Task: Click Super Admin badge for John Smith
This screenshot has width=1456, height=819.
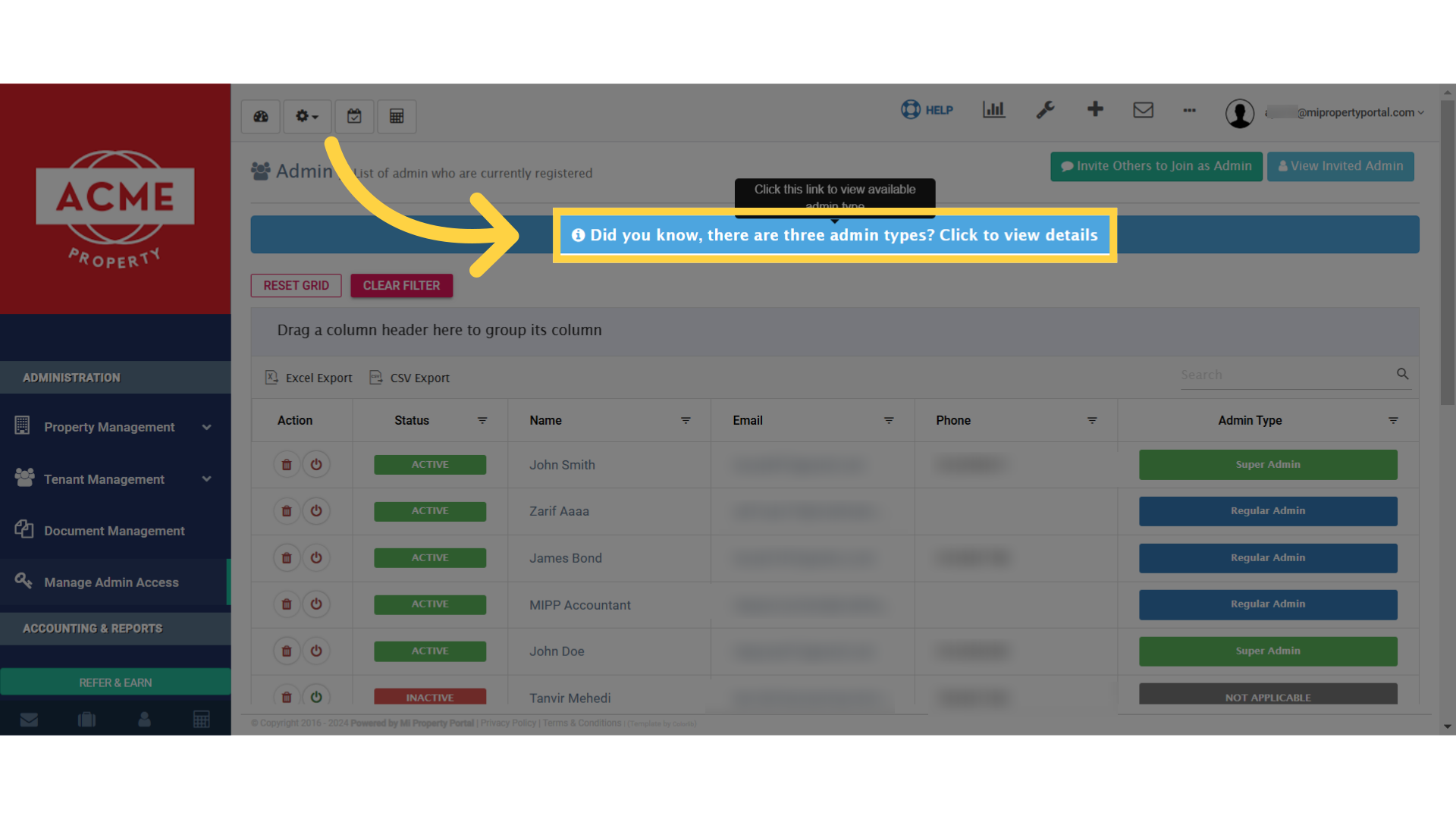Action: tap(1268, 465)
